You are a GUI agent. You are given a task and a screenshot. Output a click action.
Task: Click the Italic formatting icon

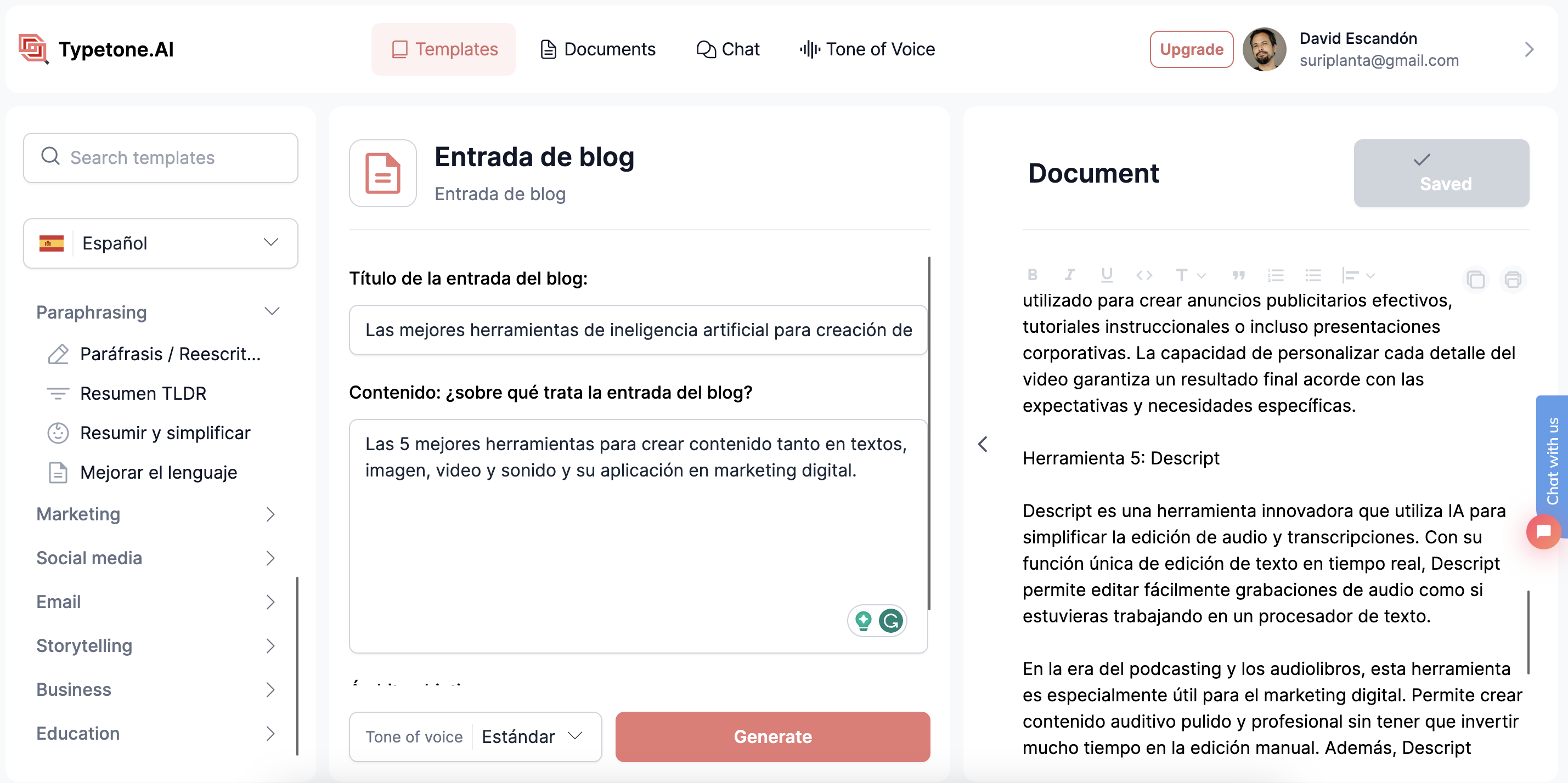point(1069,276)
